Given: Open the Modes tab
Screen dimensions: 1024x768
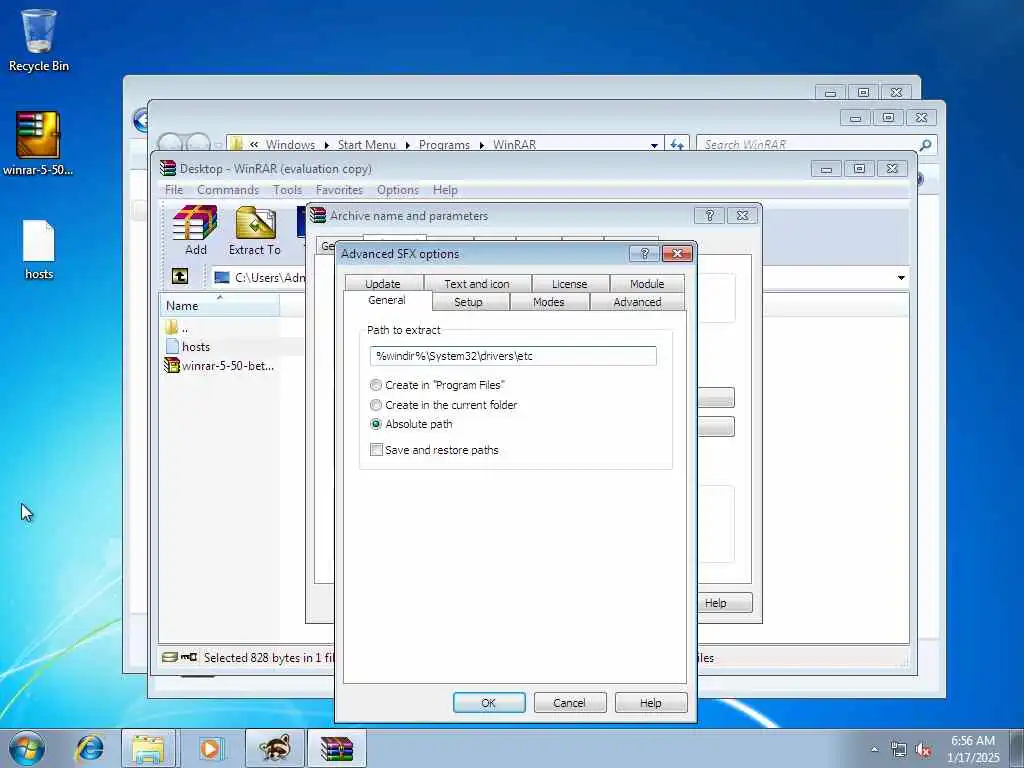Looking at the screenshot, I should tap(549, 302).
